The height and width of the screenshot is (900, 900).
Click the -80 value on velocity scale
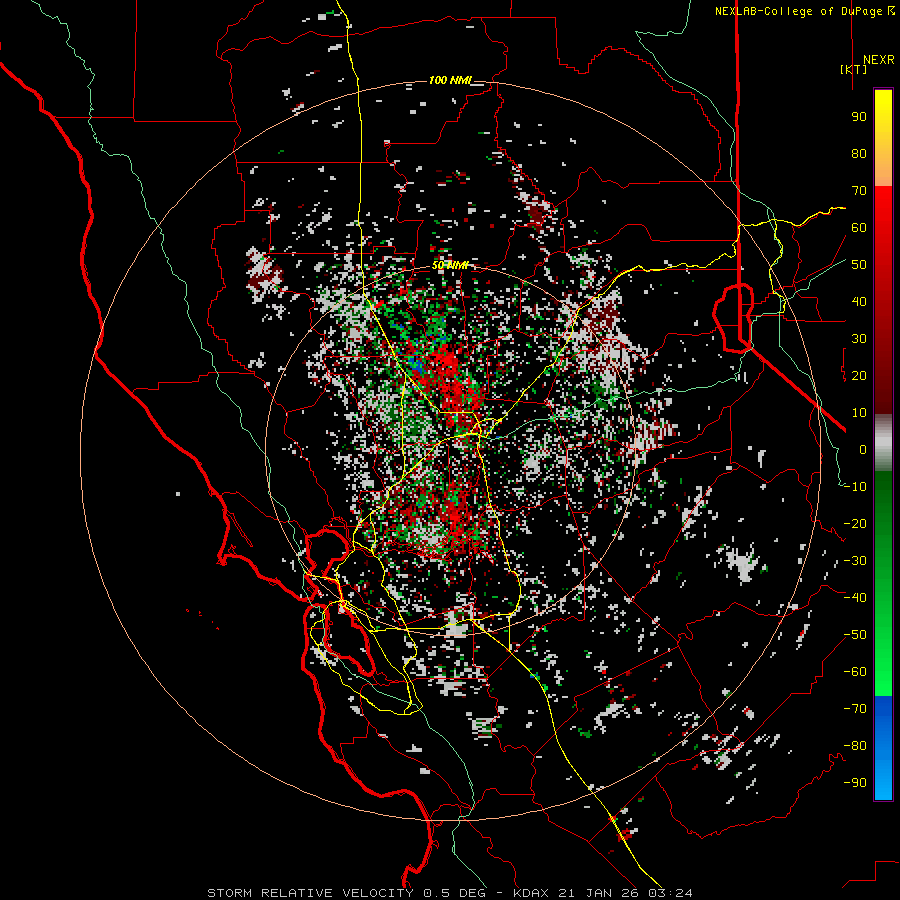[855, 746]
